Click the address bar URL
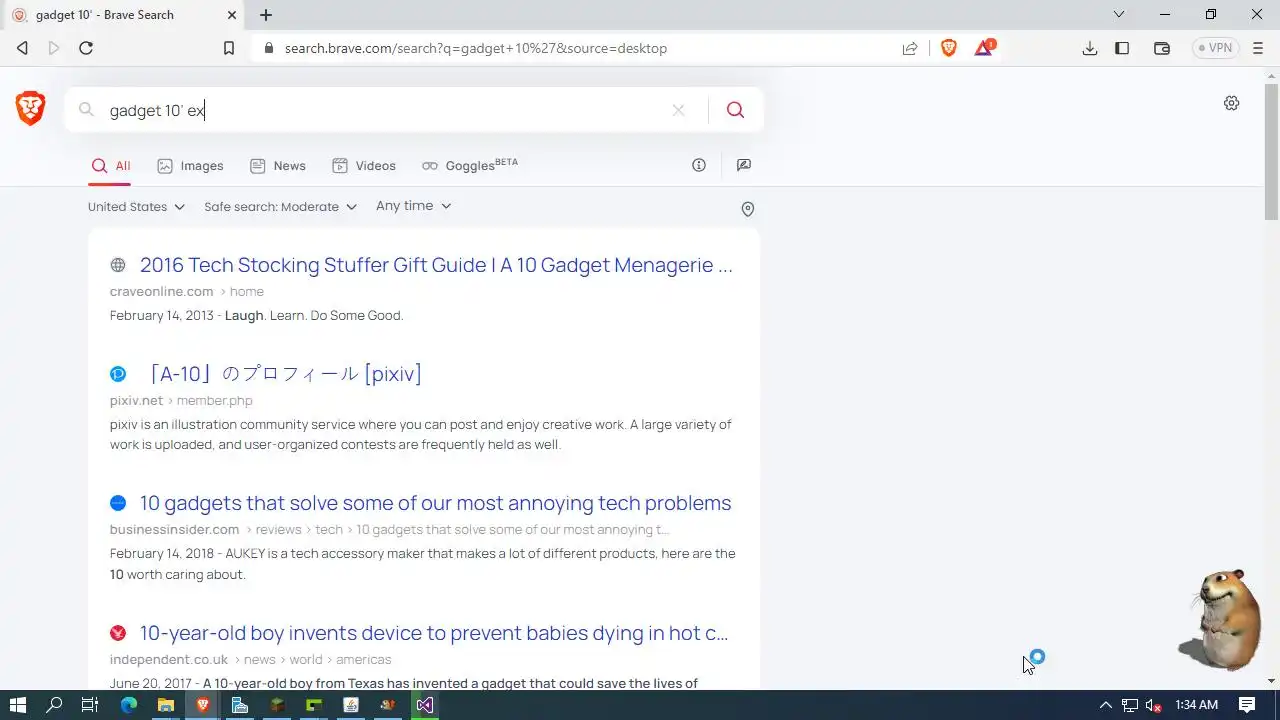The image size is (1280, 720). click(x=476, y=48)
